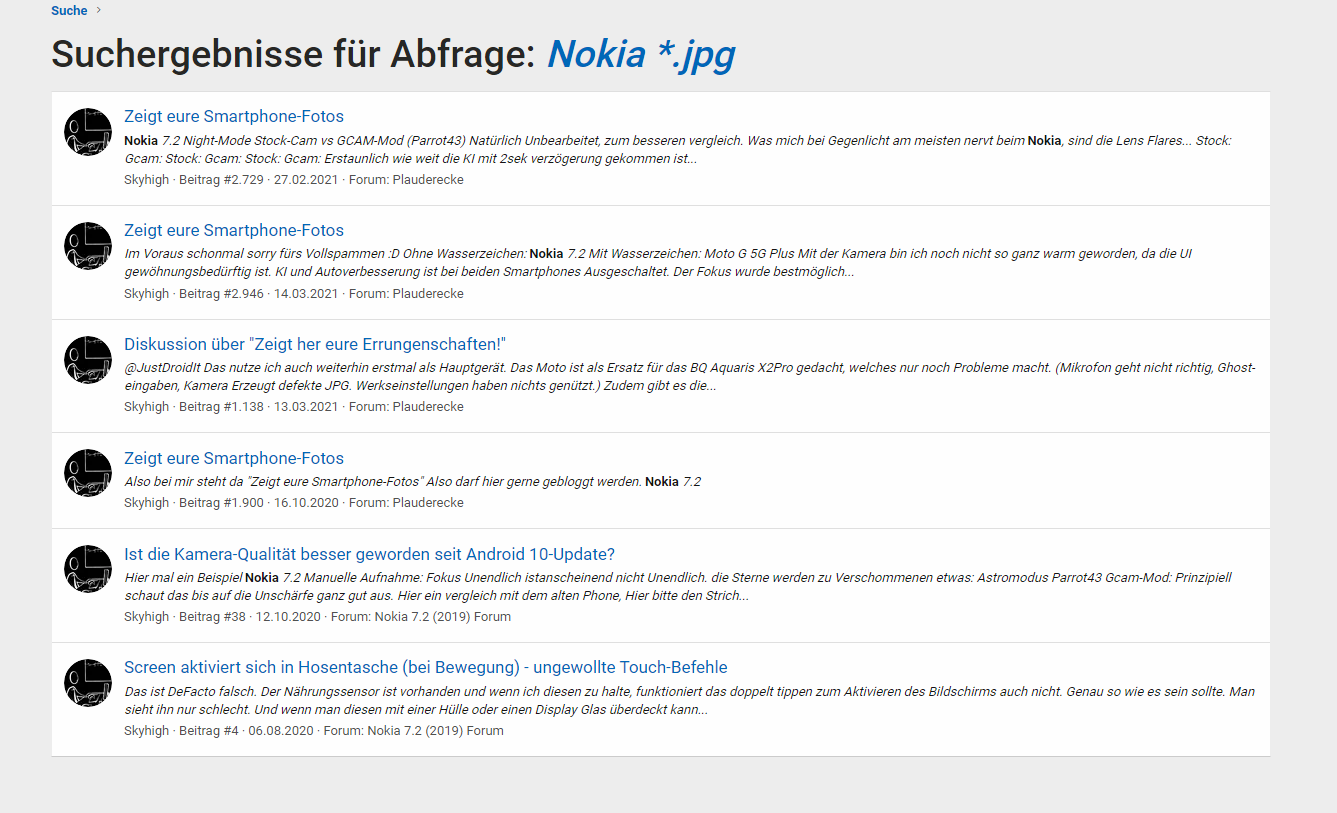Screen dimensions: 1337x813
Task: Click the date 16.10.2020
Action: pos(306,503)
